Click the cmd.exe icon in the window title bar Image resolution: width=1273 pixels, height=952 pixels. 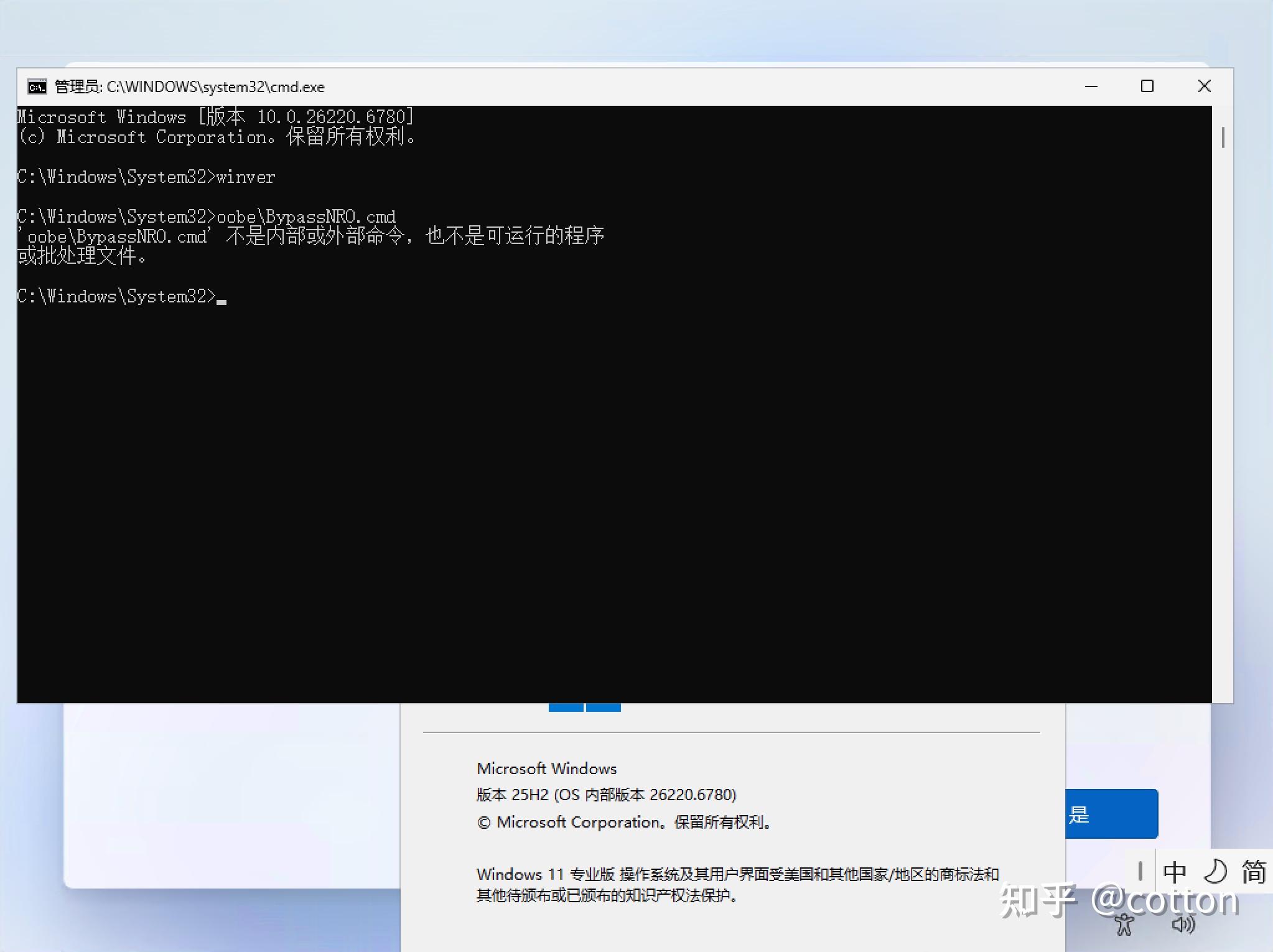[37, 86]
